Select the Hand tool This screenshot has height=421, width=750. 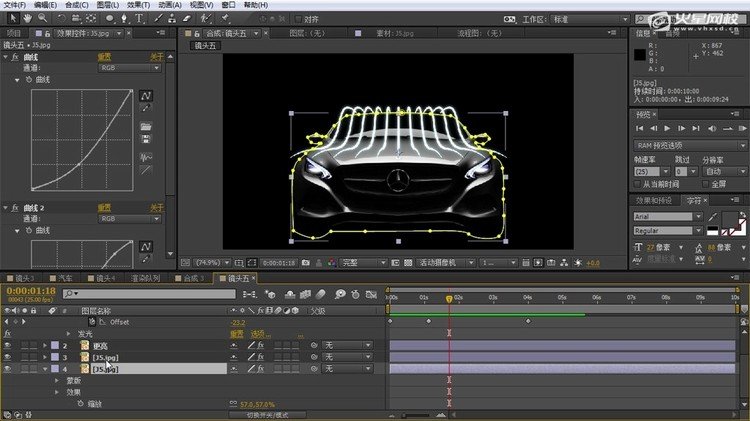pyautogui.click(x=28, y=18)
